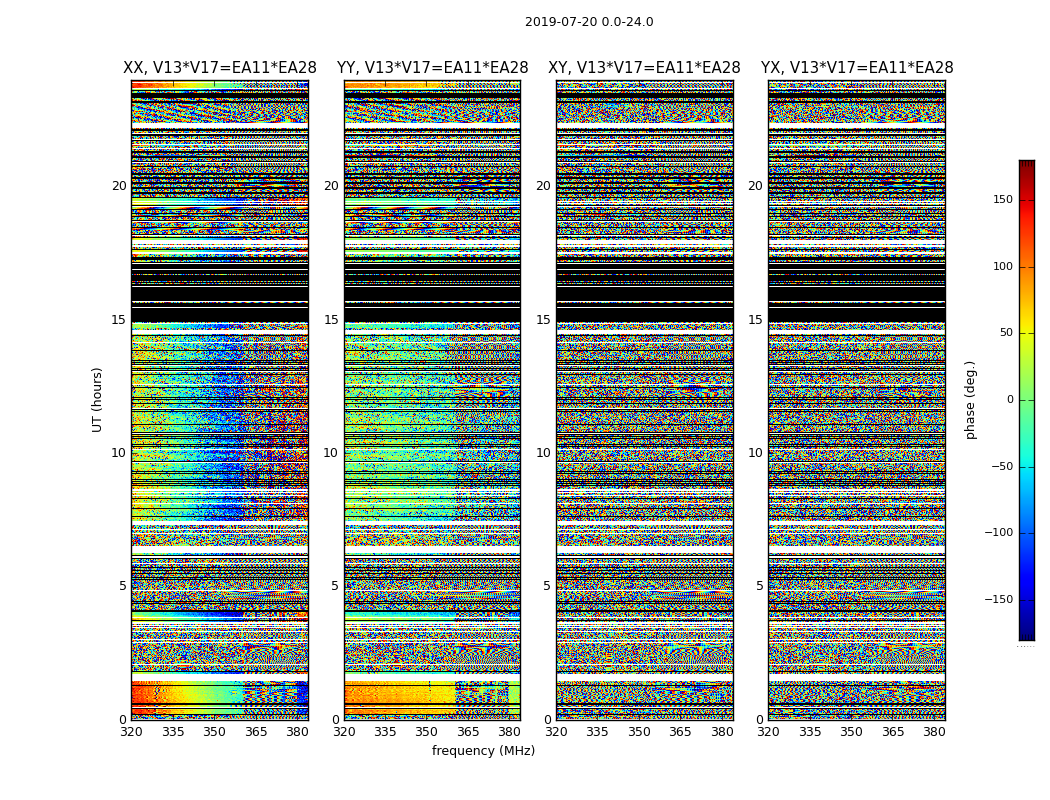Select colorbar tick label 150
This screenshot has height=800, width=1050.
click(x=1002, y=199)
